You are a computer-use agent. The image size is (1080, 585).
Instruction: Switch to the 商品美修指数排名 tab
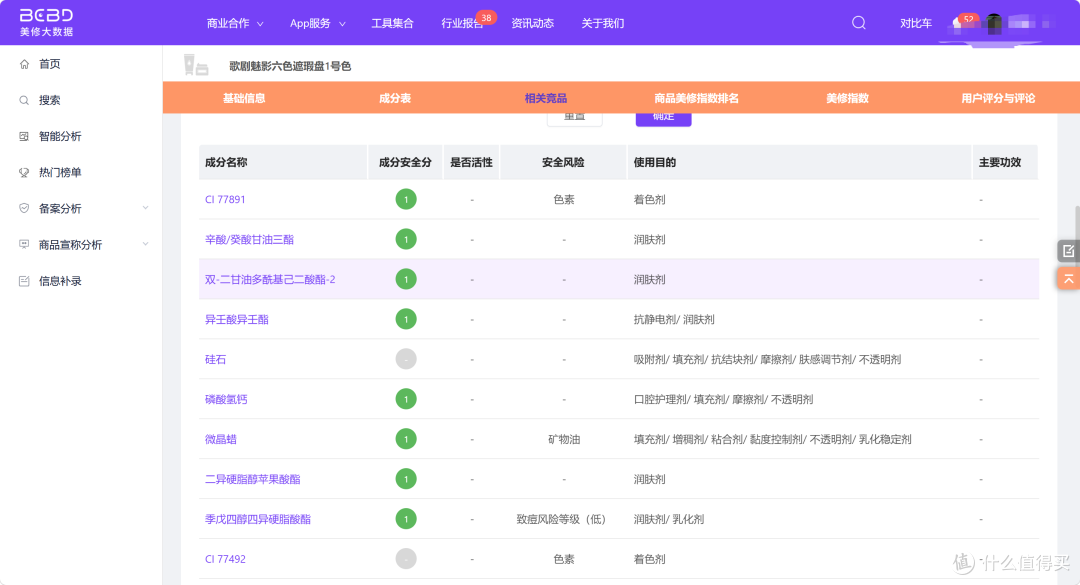[696, 98]
